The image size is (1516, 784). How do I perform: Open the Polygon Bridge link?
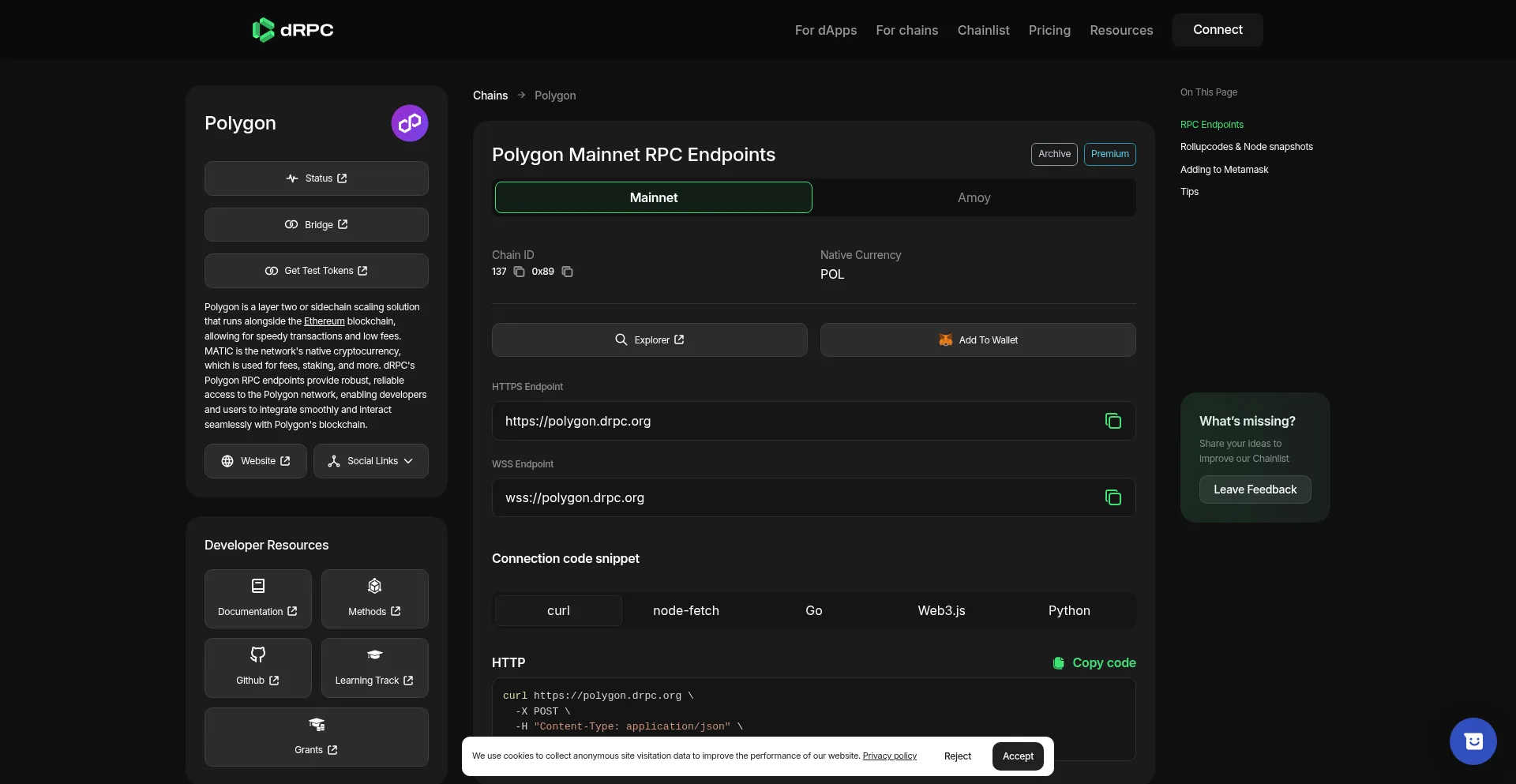coord(317,225)
